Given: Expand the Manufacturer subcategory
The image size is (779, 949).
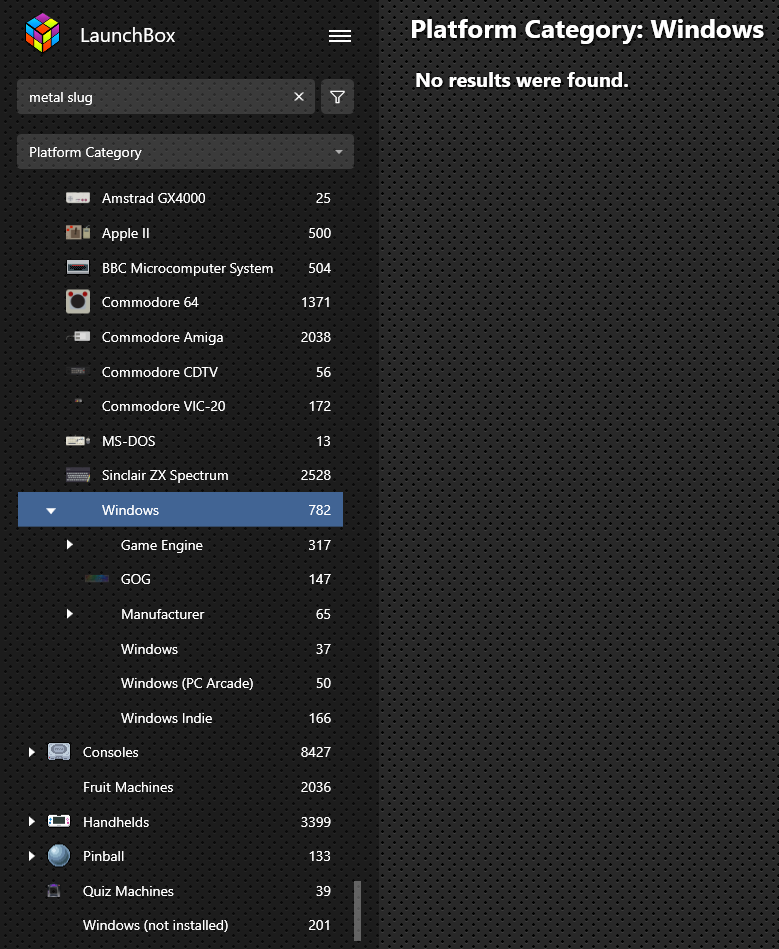Looking at the screenshot, I should coord(70,614).
